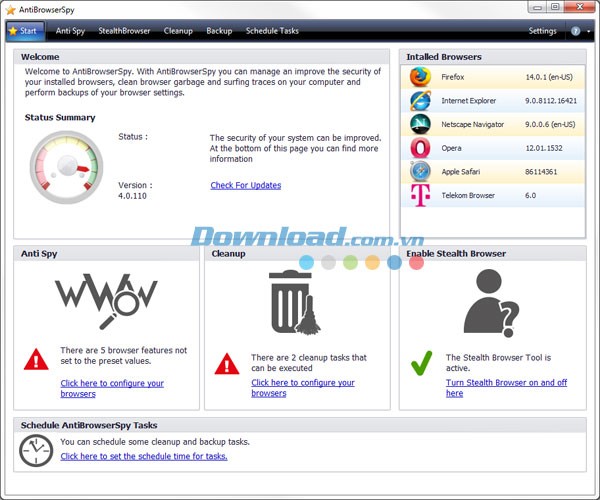Image resolution: width=600 pixels, height=500 pixels.
Task: Open the Backup tab
Action: point(219,31)
